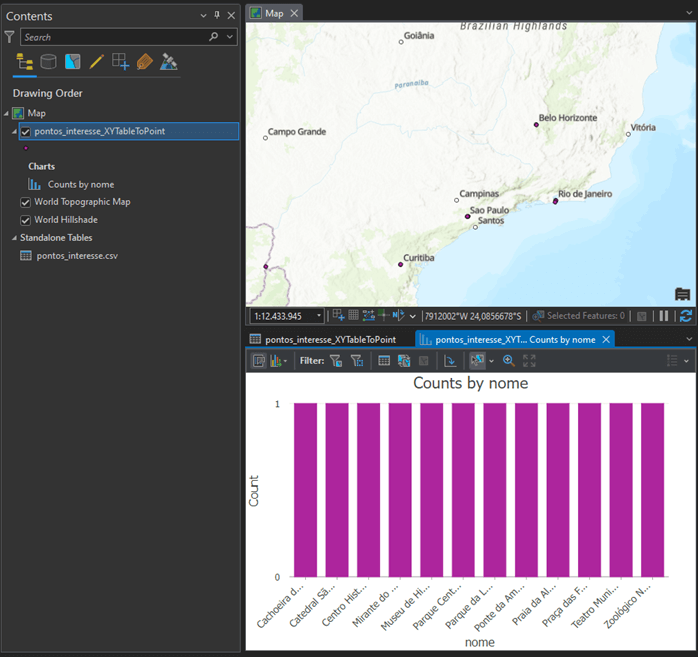The height and width of the screenshot is (657, 698).
Task: Open Counts by nome chart item
Action: pyautogui.click(x=80, y=184)
